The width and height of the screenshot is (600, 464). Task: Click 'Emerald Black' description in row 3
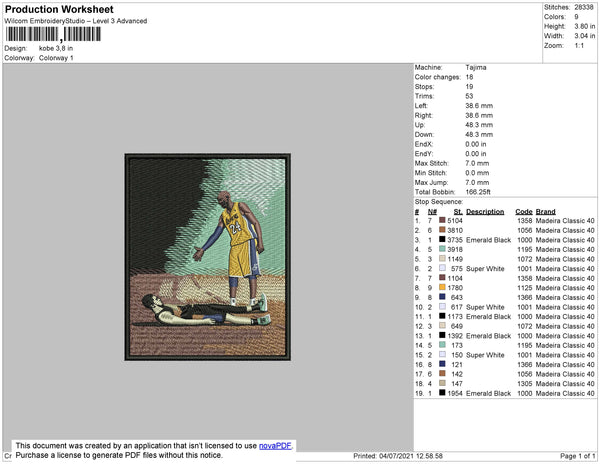[489, 240]
